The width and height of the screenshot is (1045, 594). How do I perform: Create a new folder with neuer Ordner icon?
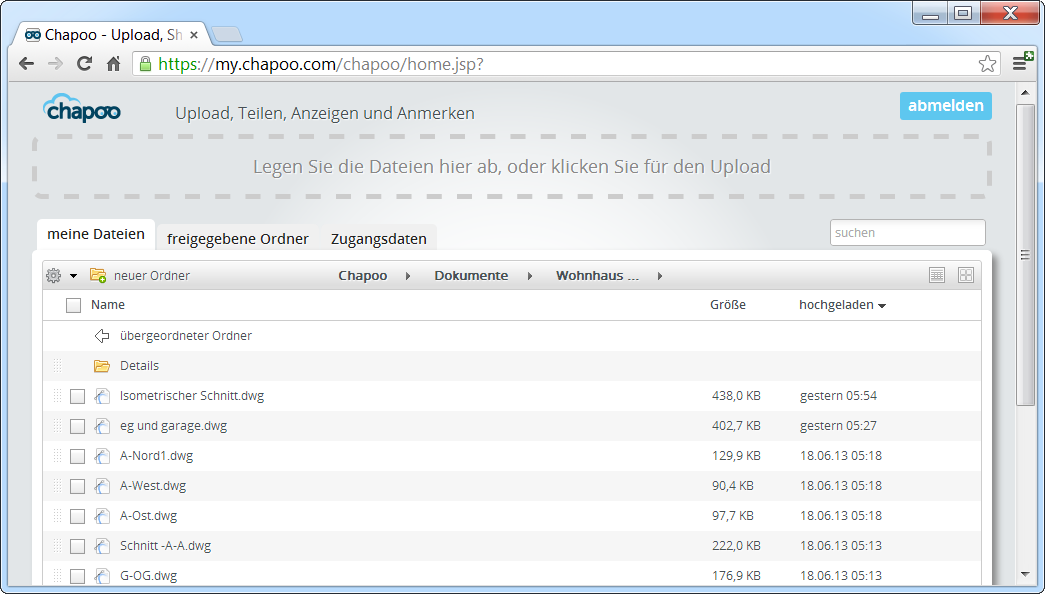click(98, 276)
